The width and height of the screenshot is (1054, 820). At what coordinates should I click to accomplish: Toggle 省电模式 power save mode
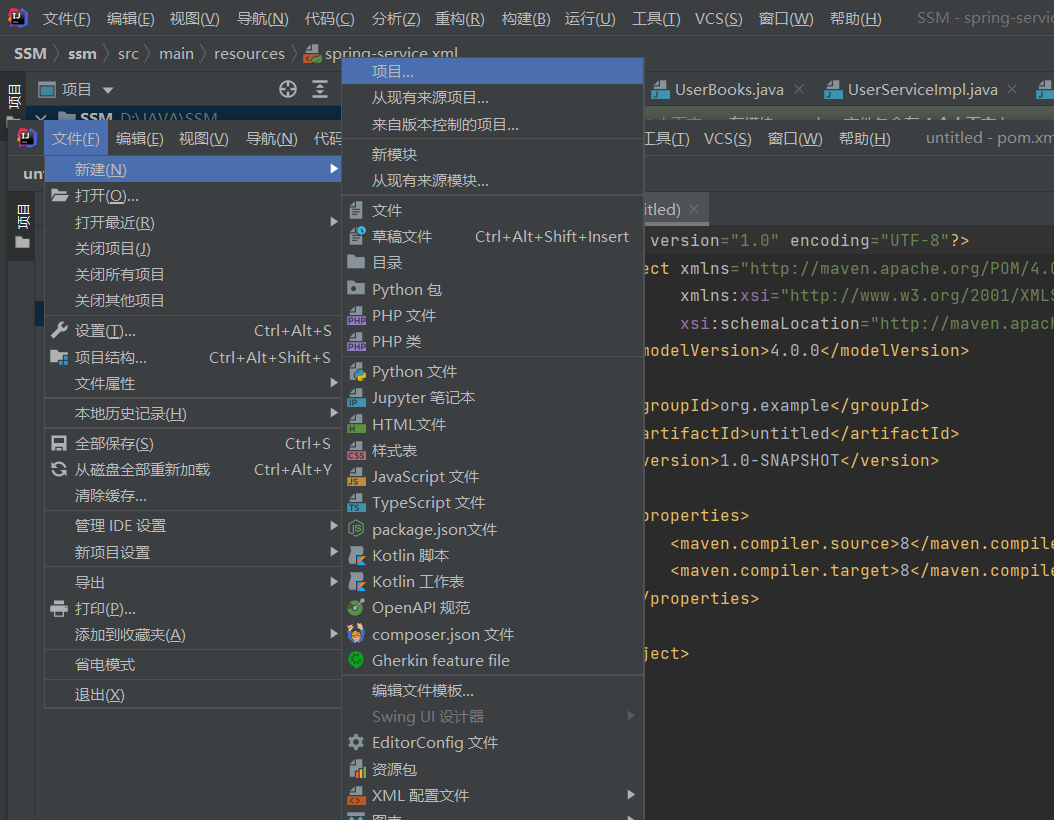(193, 665)
